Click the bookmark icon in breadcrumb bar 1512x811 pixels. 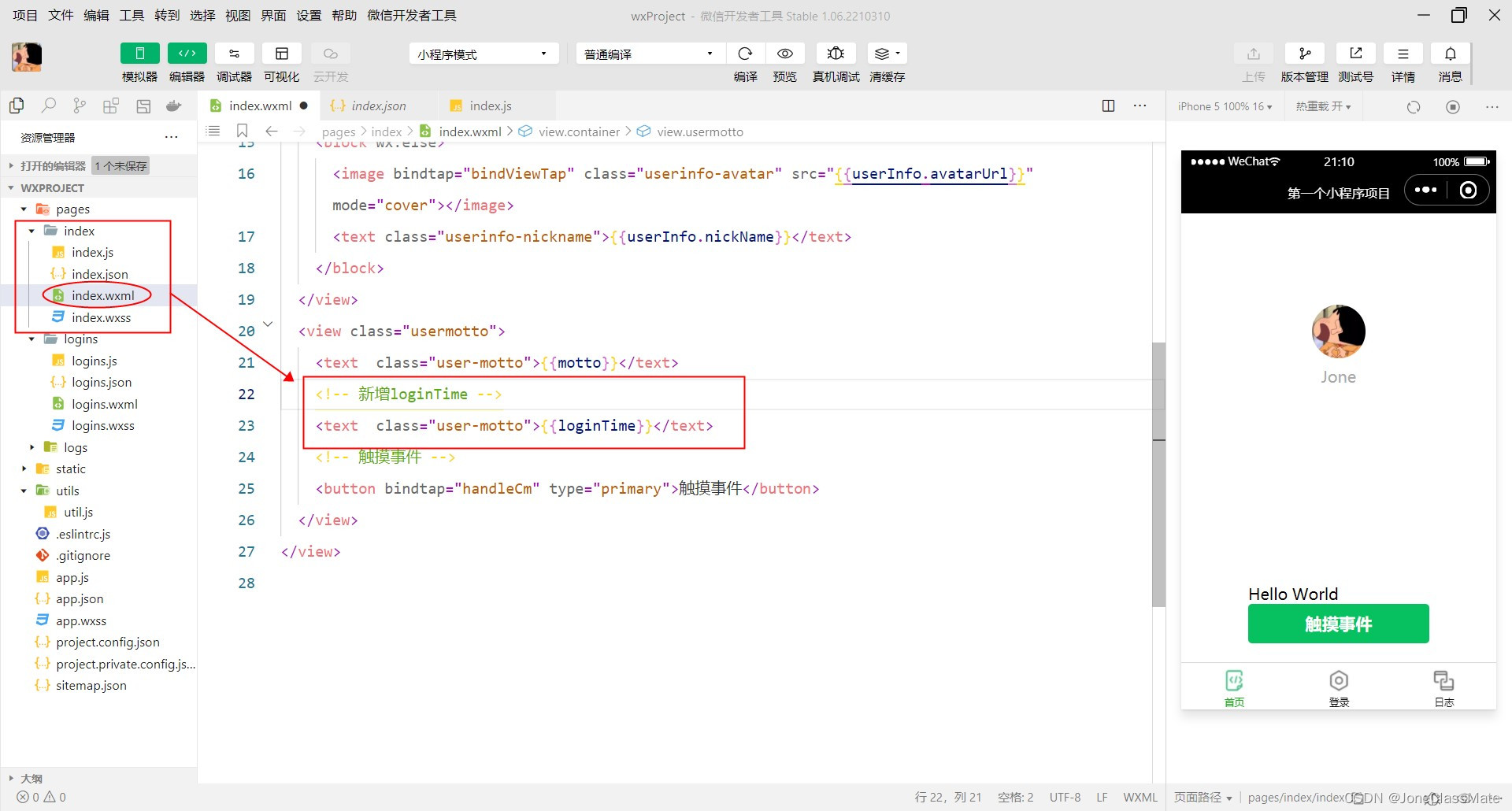pyautogui.click(x=243, y=131)
